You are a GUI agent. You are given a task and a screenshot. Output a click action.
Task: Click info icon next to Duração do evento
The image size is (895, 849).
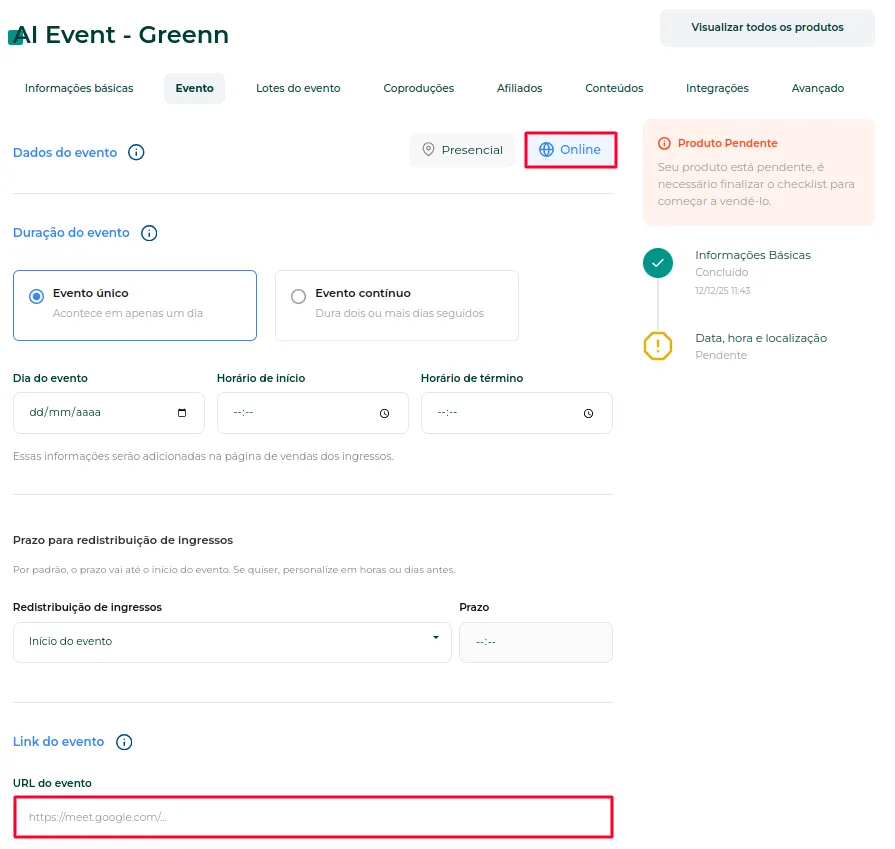pyautogui.click(x=149, y=233)
